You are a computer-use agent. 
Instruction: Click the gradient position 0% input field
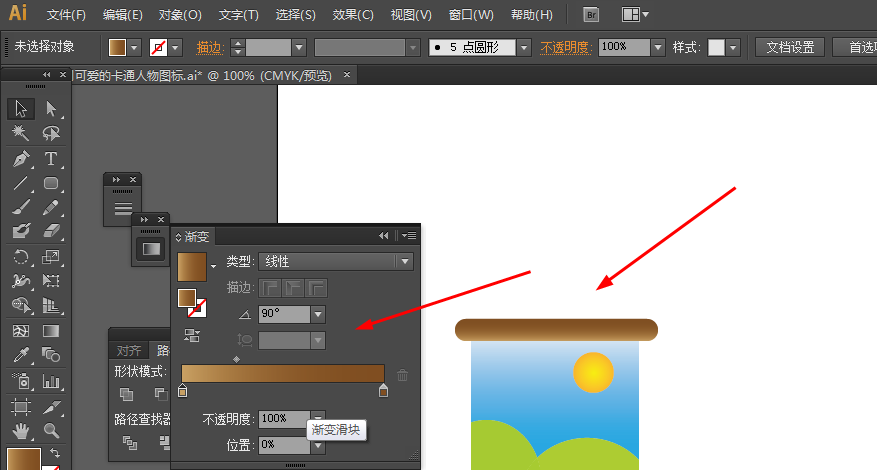click(283, 444)
